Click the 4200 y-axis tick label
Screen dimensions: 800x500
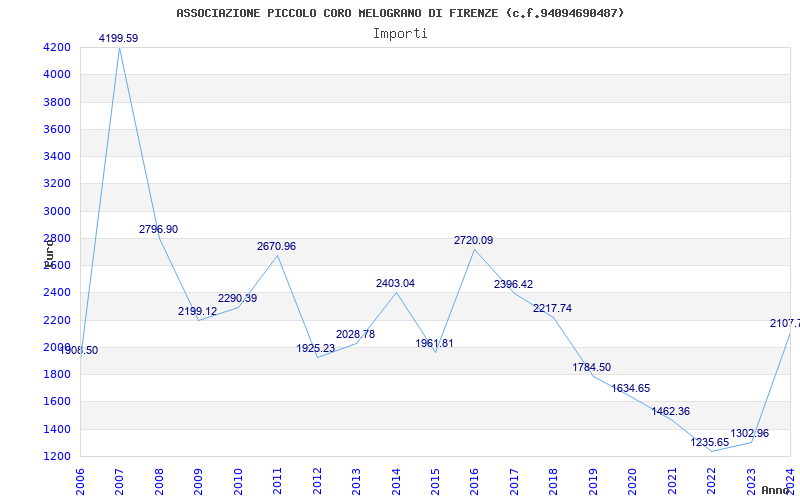[x=57, y=47]
